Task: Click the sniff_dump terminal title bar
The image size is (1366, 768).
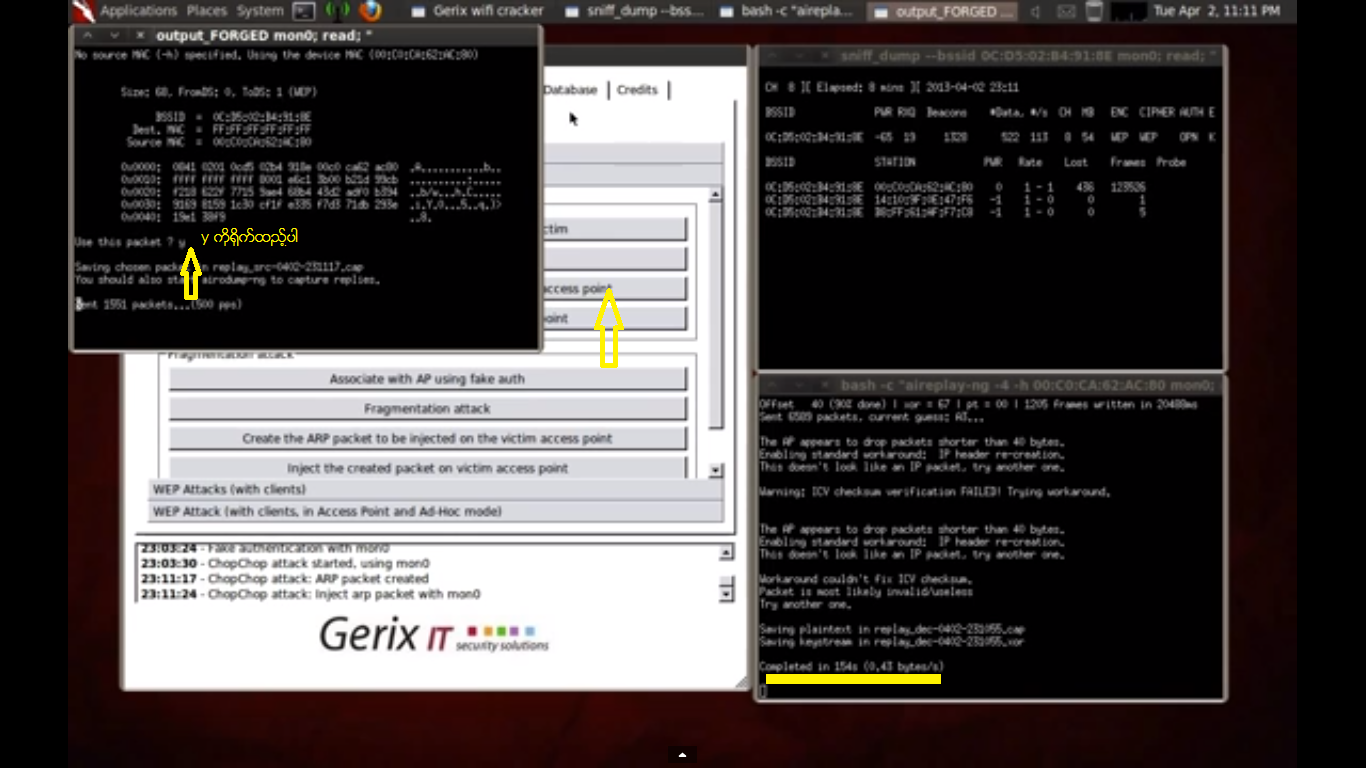Action: (990, 56)
